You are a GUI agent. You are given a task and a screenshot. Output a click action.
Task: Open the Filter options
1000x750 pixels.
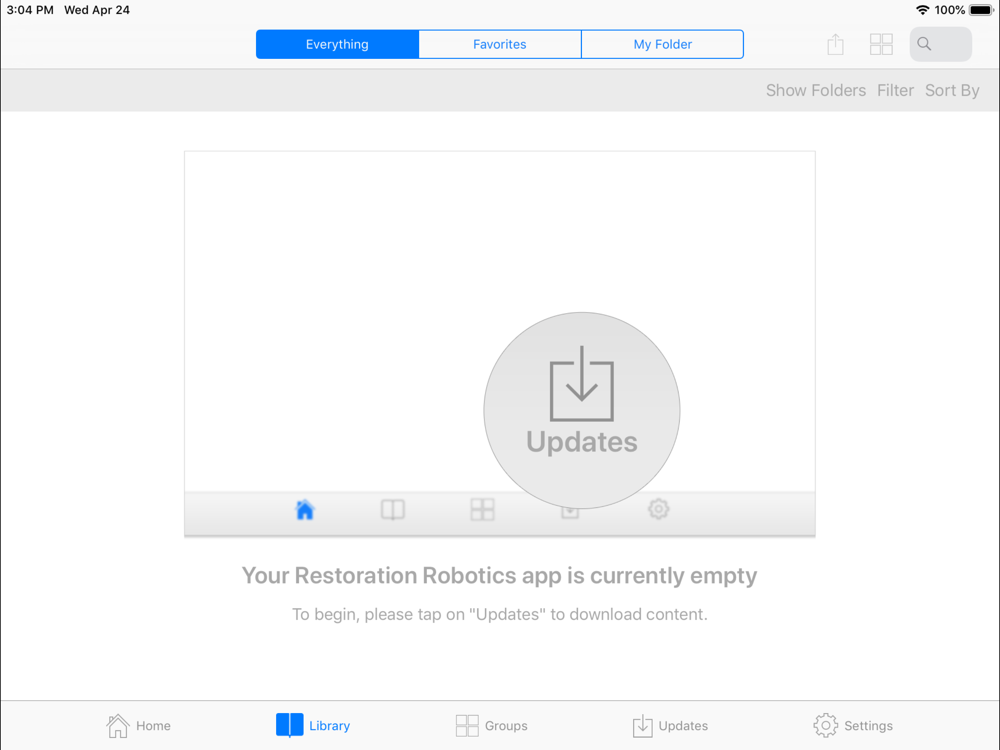[x=895, y=91]
